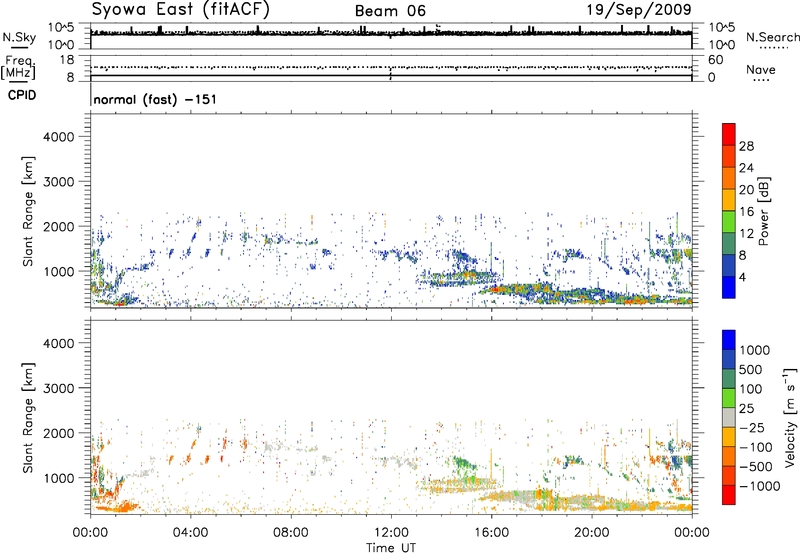Pick the gray -25 to 25 velocity colorbar segment
This screenshot has width=800, height=554.
point(729,417)
